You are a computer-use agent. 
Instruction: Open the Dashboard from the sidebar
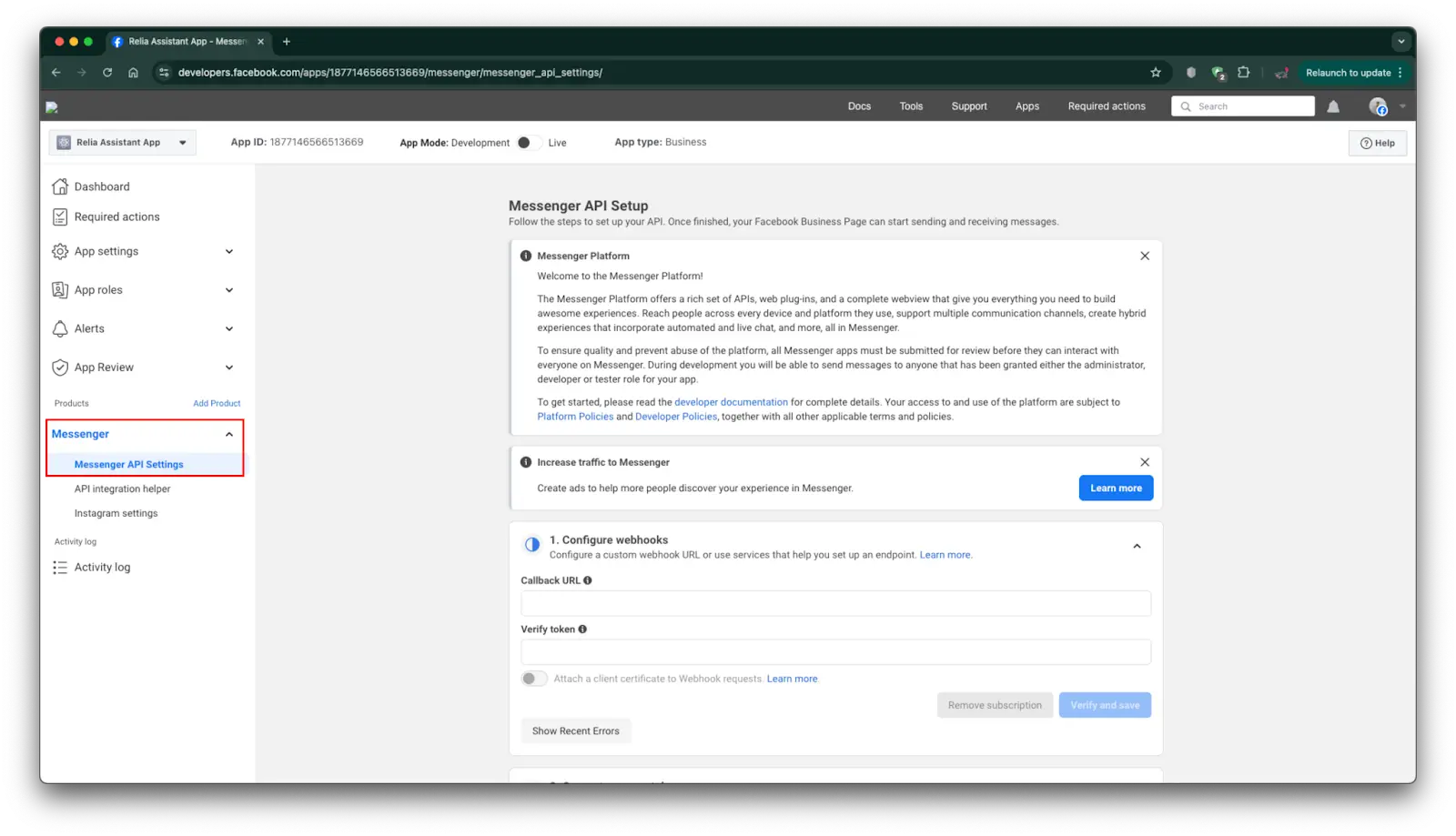point(101,186)
